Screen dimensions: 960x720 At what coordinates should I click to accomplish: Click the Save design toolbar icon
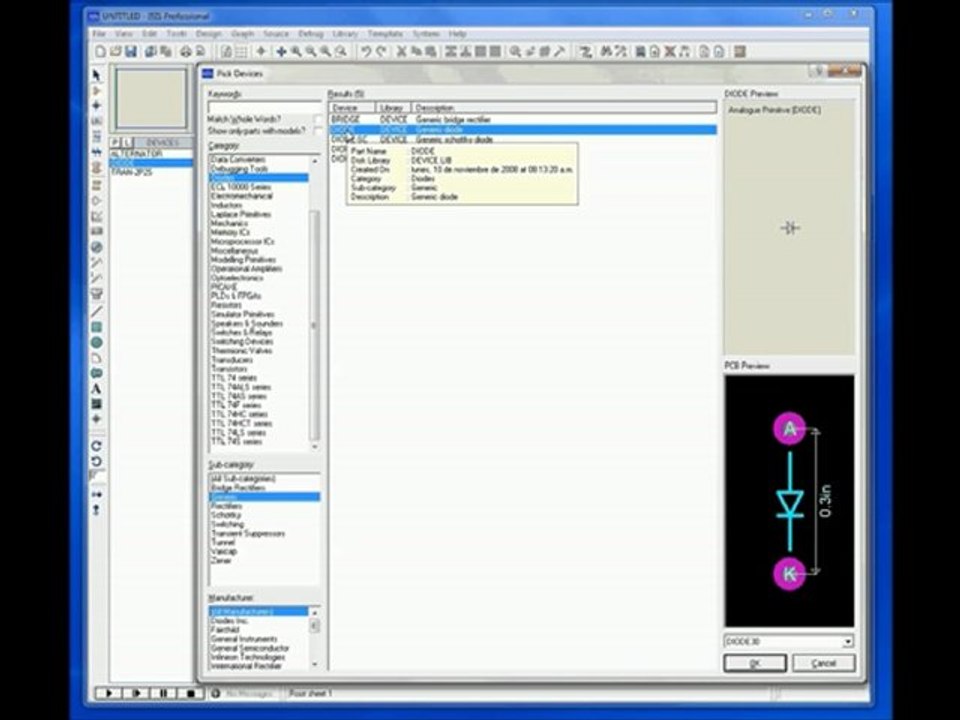click(x=130, y=52)
